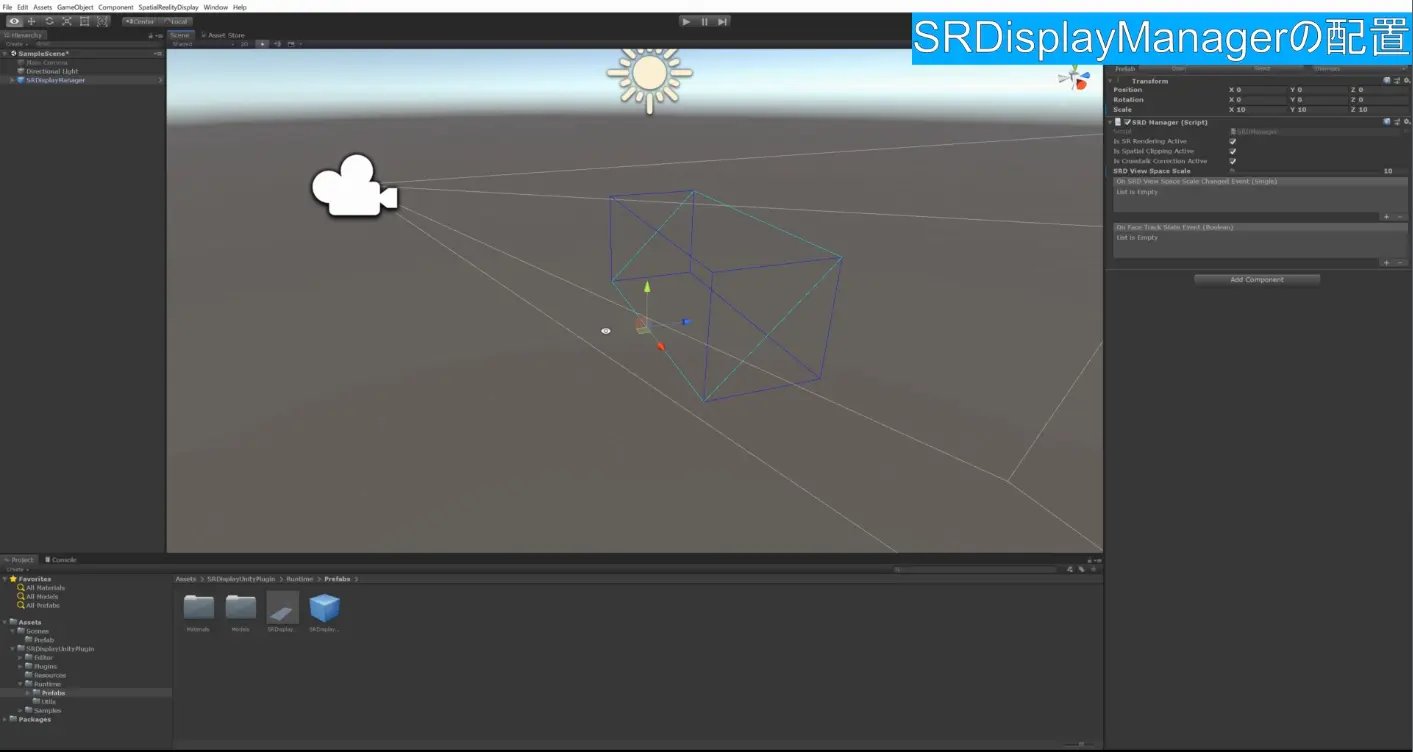Select the Rect Transform tool
Viewport: 1413px width, 752px height.
click(84, 21)
